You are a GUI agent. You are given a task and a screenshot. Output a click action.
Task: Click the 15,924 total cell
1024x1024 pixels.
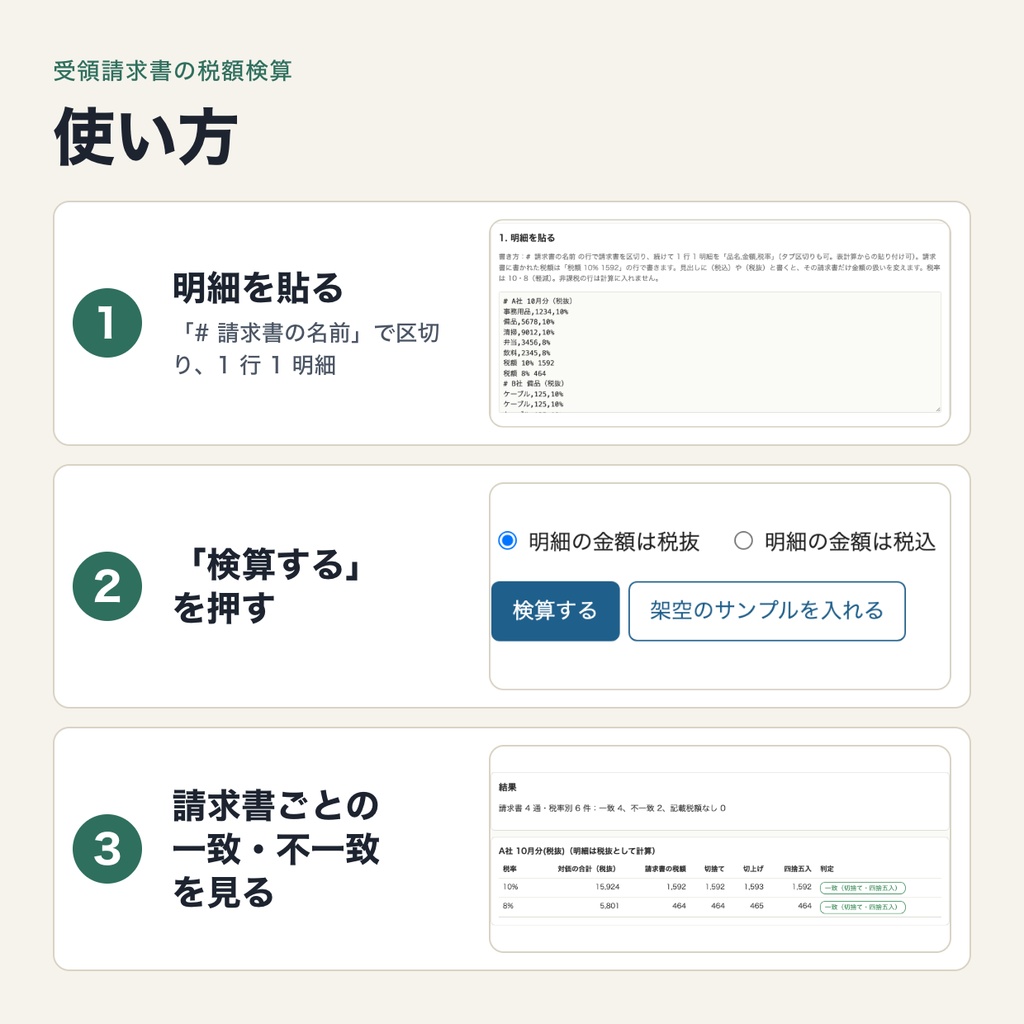[607, 887]
